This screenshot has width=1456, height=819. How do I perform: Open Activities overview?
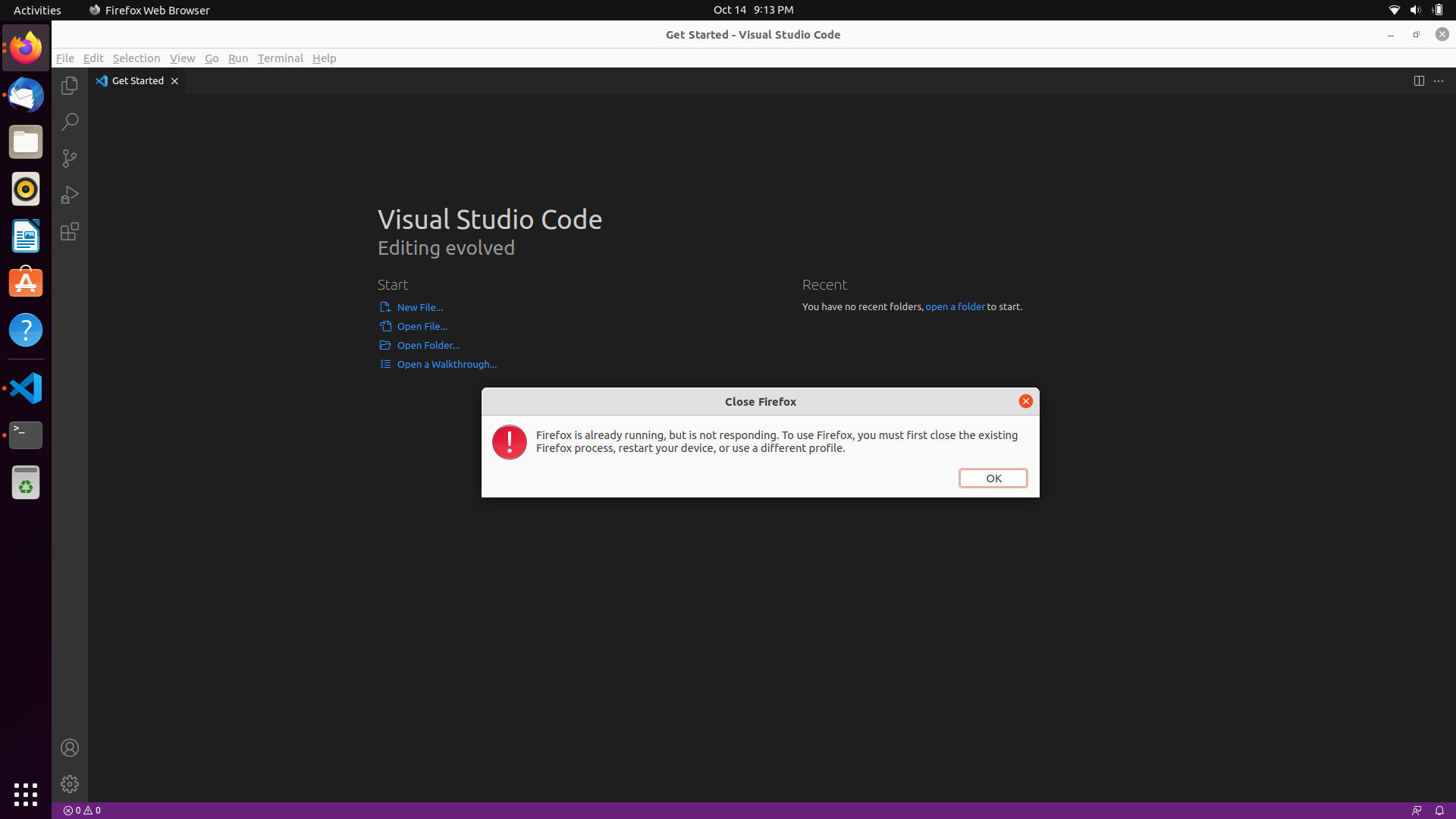click(37, 10)
